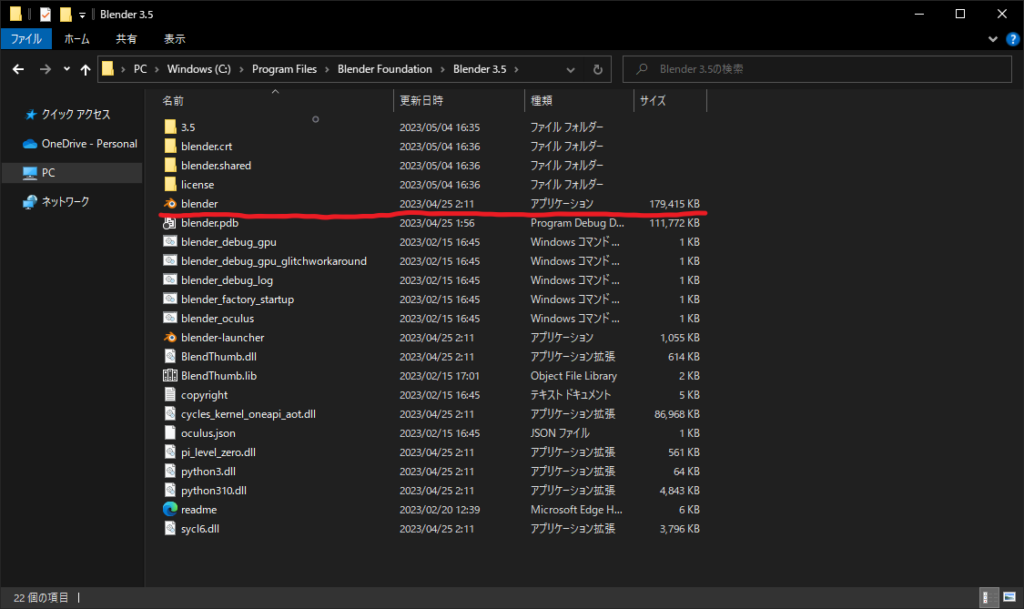This screenshot has height=609, width=1024.
Task: Click the copyright text document icon
Action: pos(170,394)
